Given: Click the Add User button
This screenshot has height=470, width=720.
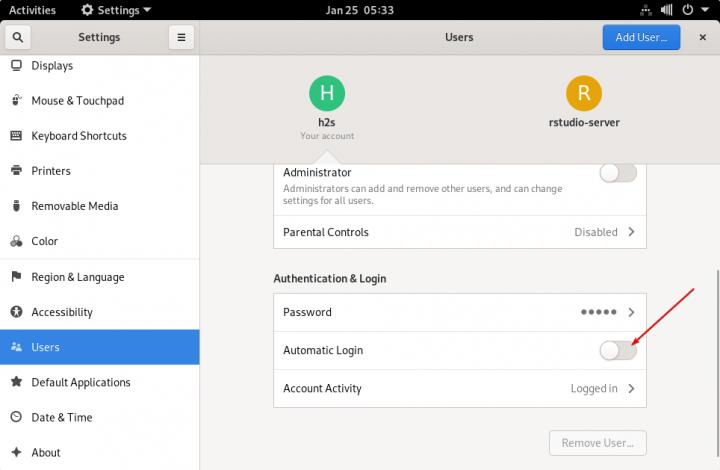Looking at the screenshot, I should click(641, 38).
